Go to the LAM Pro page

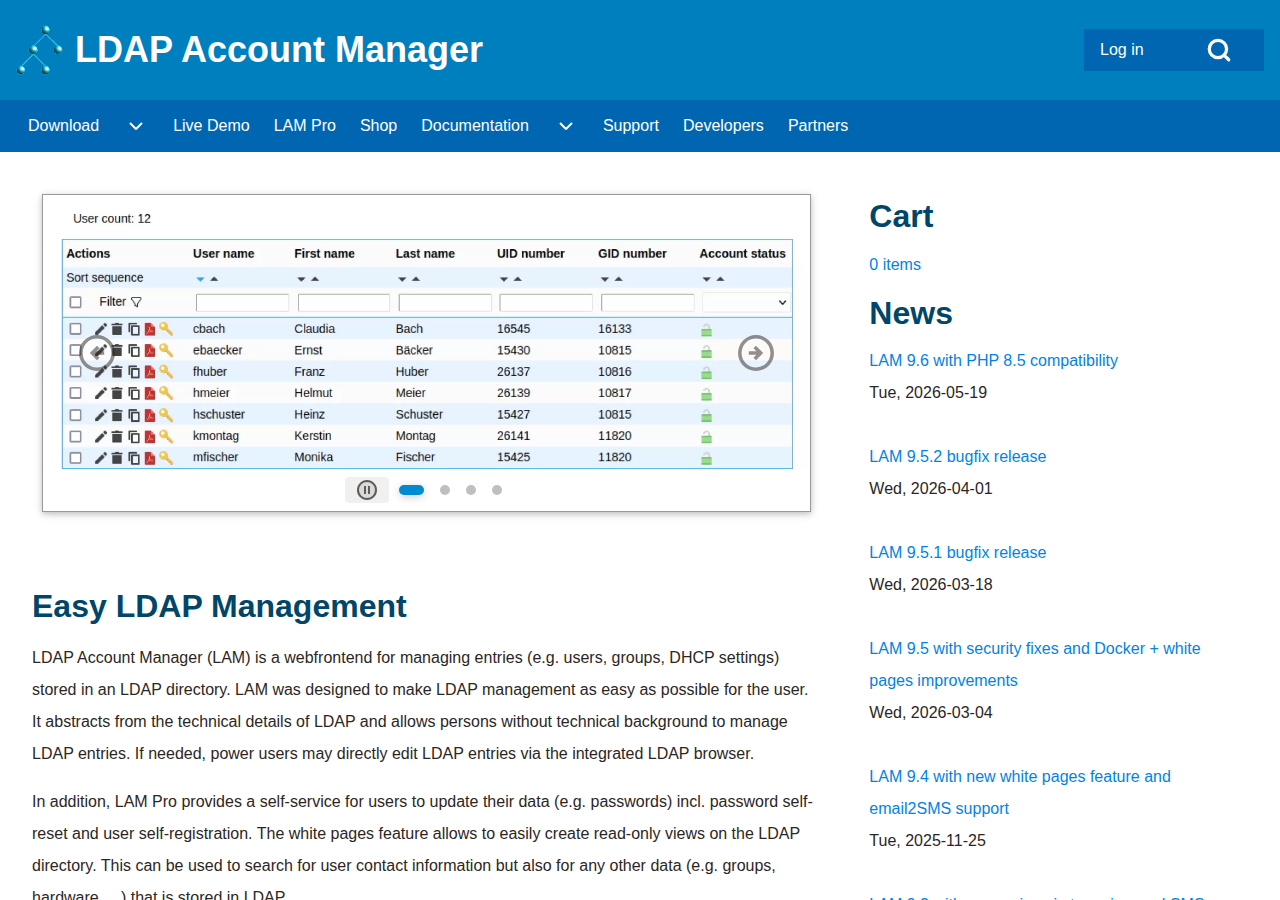(x=305, y=126)
